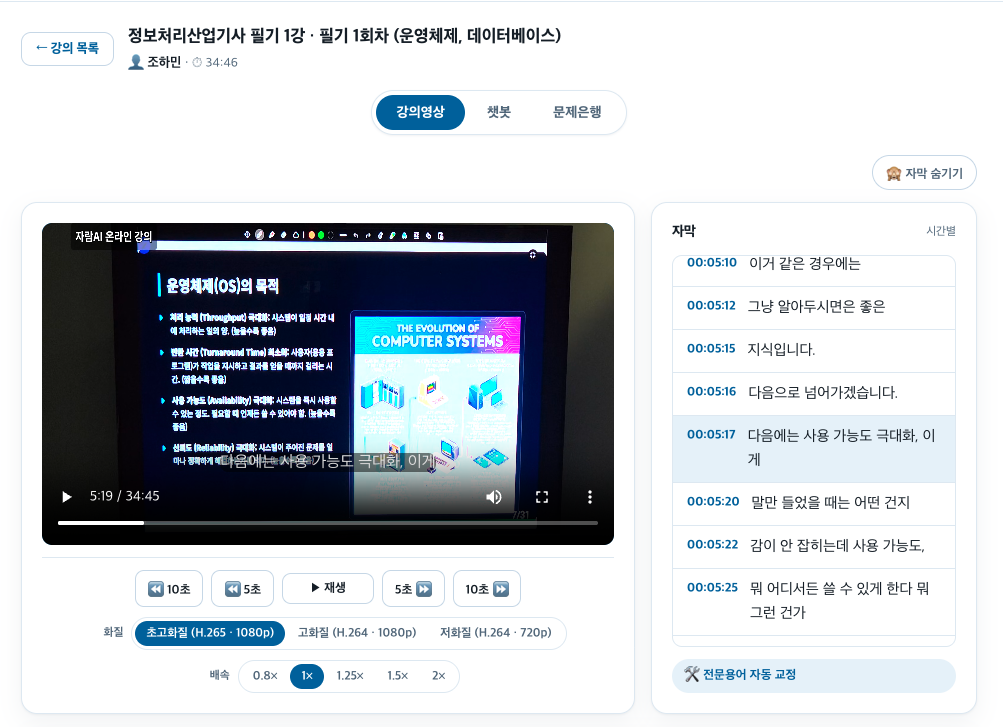Open video player more options menu
Screen dimensions: 1003x727
tap(590, 497)
